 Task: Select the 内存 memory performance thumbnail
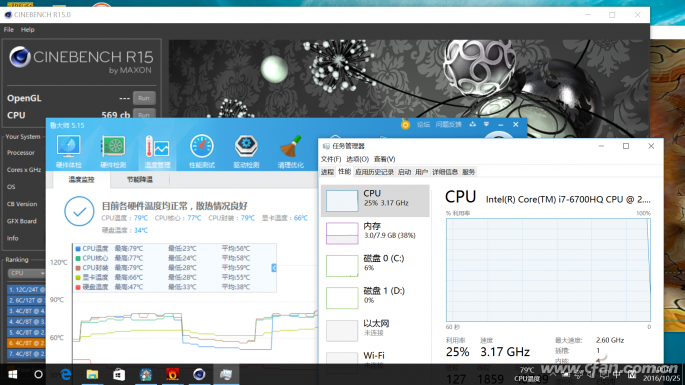pyautogui.click(x=375, y=232)
